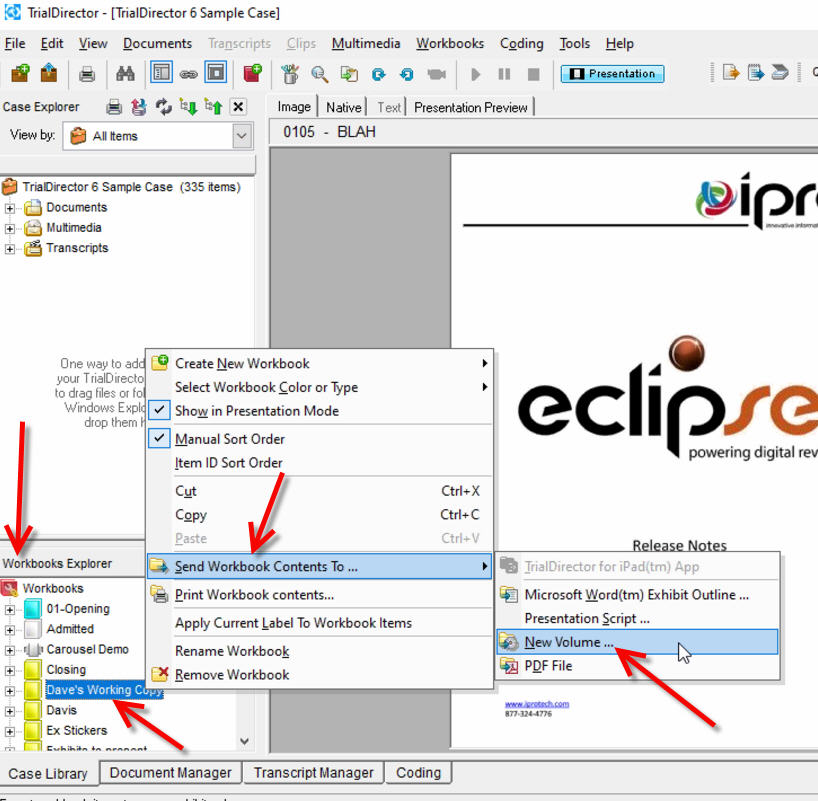The image size is (818, 801).
Task: Click the rotate clockwise icon
Action: click(x=378, y=75)
